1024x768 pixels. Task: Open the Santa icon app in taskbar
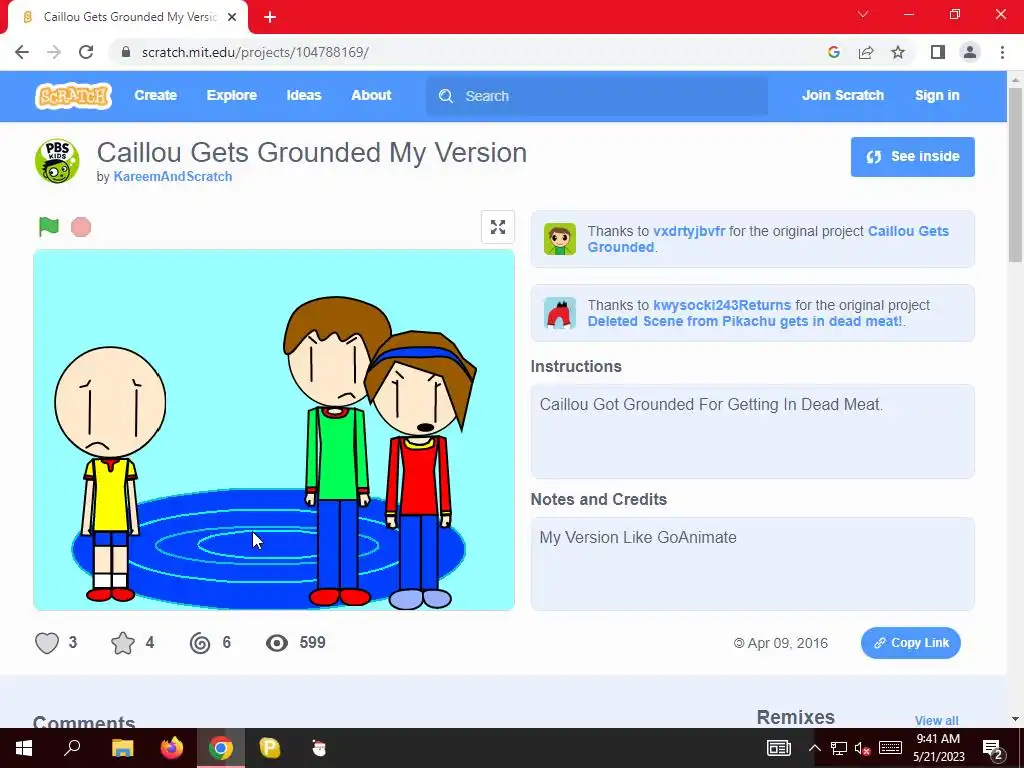pos(319,748)
